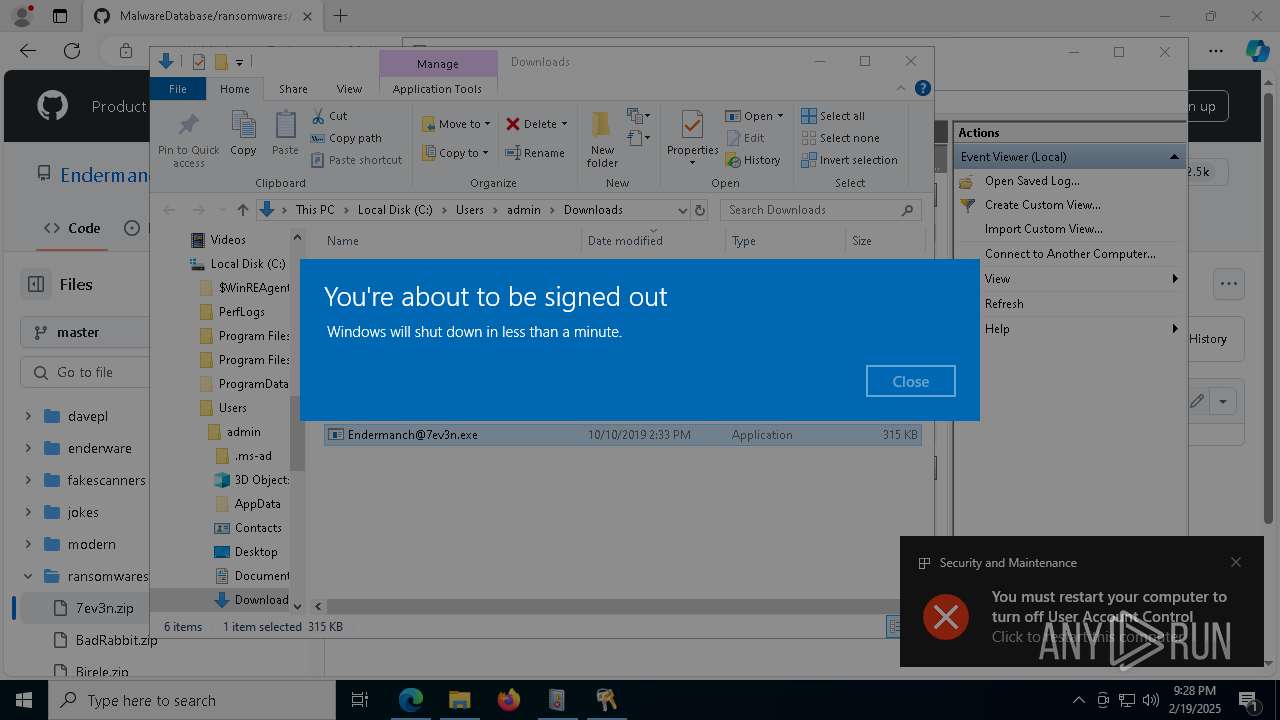The image size is (1280, 720).
Task: Open the Application Tools tab
Action: pyautogui.click(x=437, y=89)
